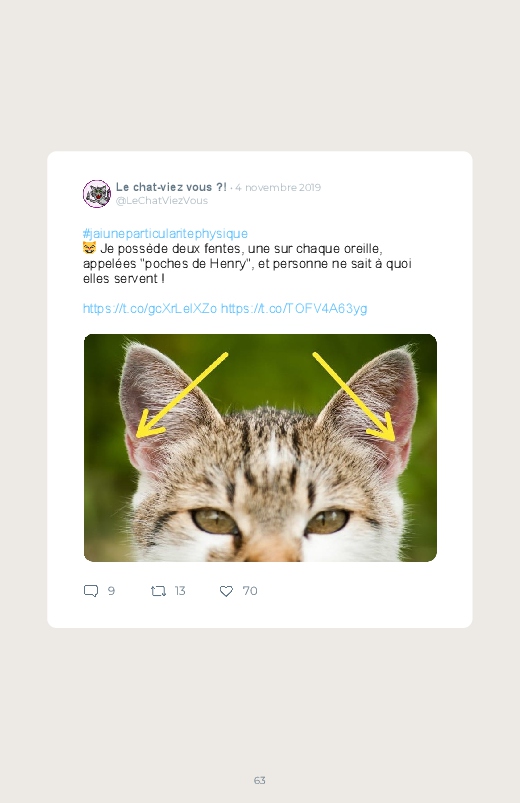The width and height of the screenshot is (520, 803).
Task: Click the smiling cat emoji in the tweet
Action: (x=89, y=248)
